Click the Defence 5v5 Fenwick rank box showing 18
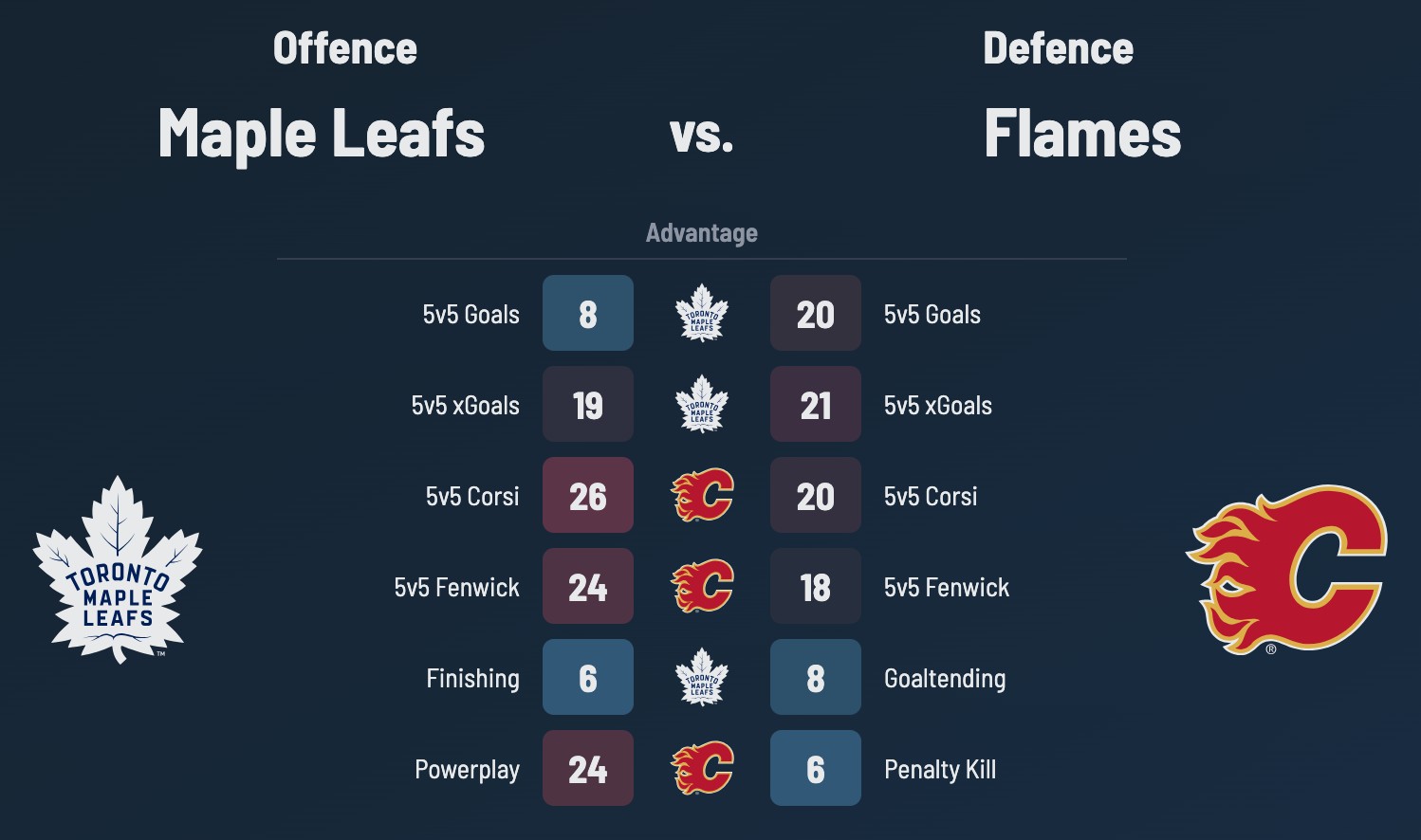 [816, 586]
